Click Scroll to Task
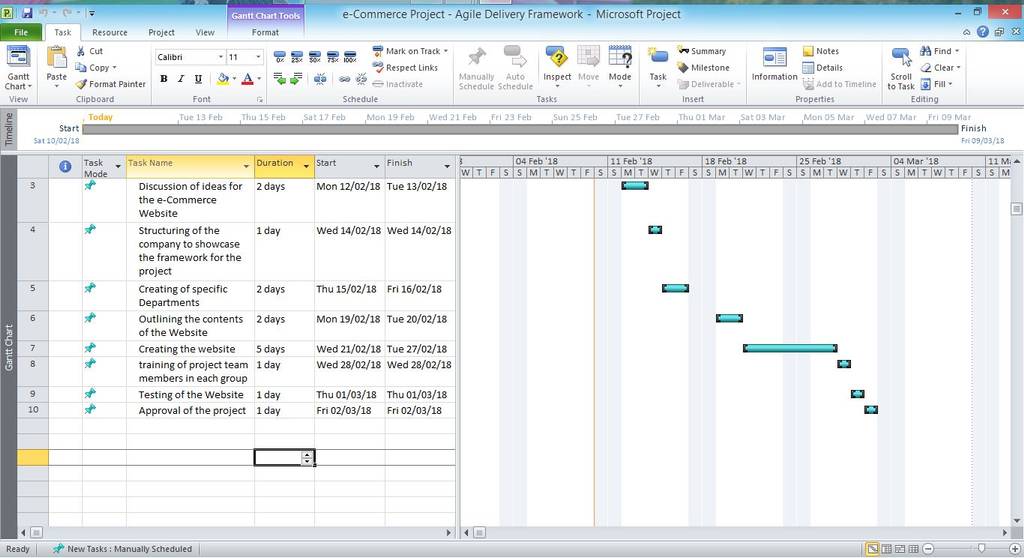Screen dimensions: 1024x558 [x=901, y=68]
